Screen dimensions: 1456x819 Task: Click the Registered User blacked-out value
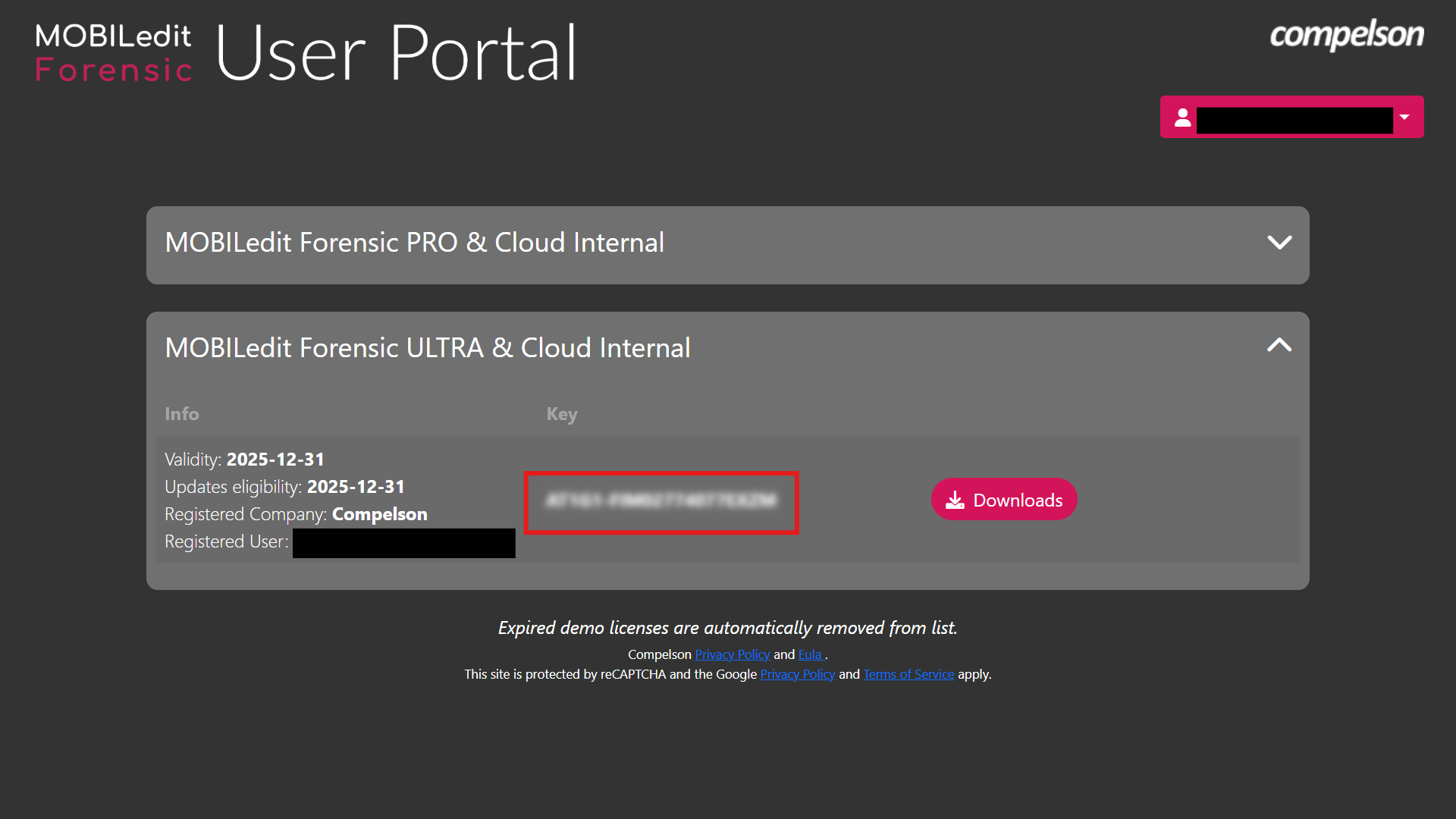point(403,542)
